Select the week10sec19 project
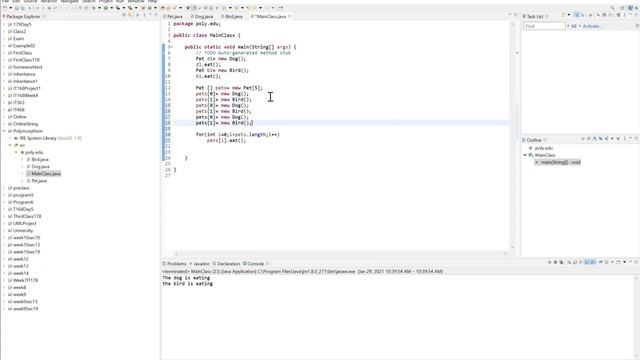This screenshot has width=640, height=360. 26,252
